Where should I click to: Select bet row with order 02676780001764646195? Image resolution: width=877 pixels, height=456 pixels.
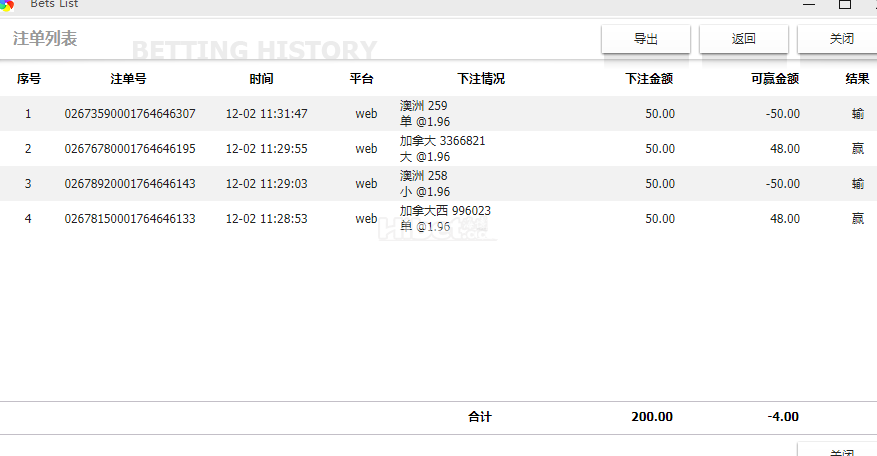tap(130, 149)
